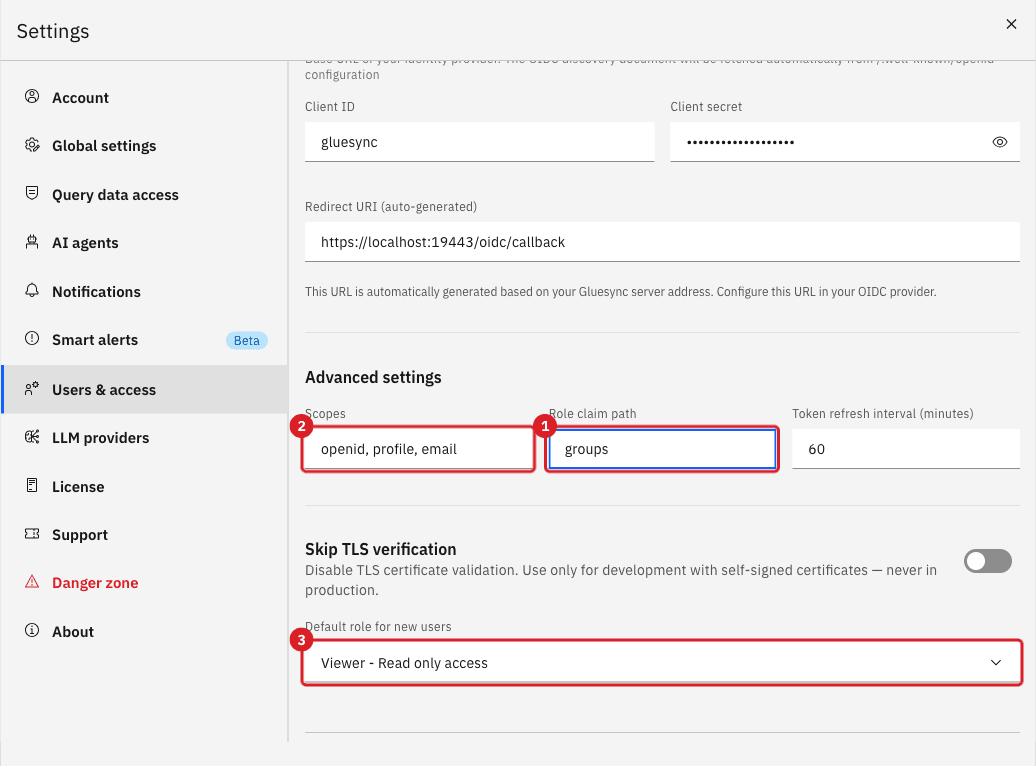
Task: Click the Disable TLS certificate validation description
Action: (621, 580)
